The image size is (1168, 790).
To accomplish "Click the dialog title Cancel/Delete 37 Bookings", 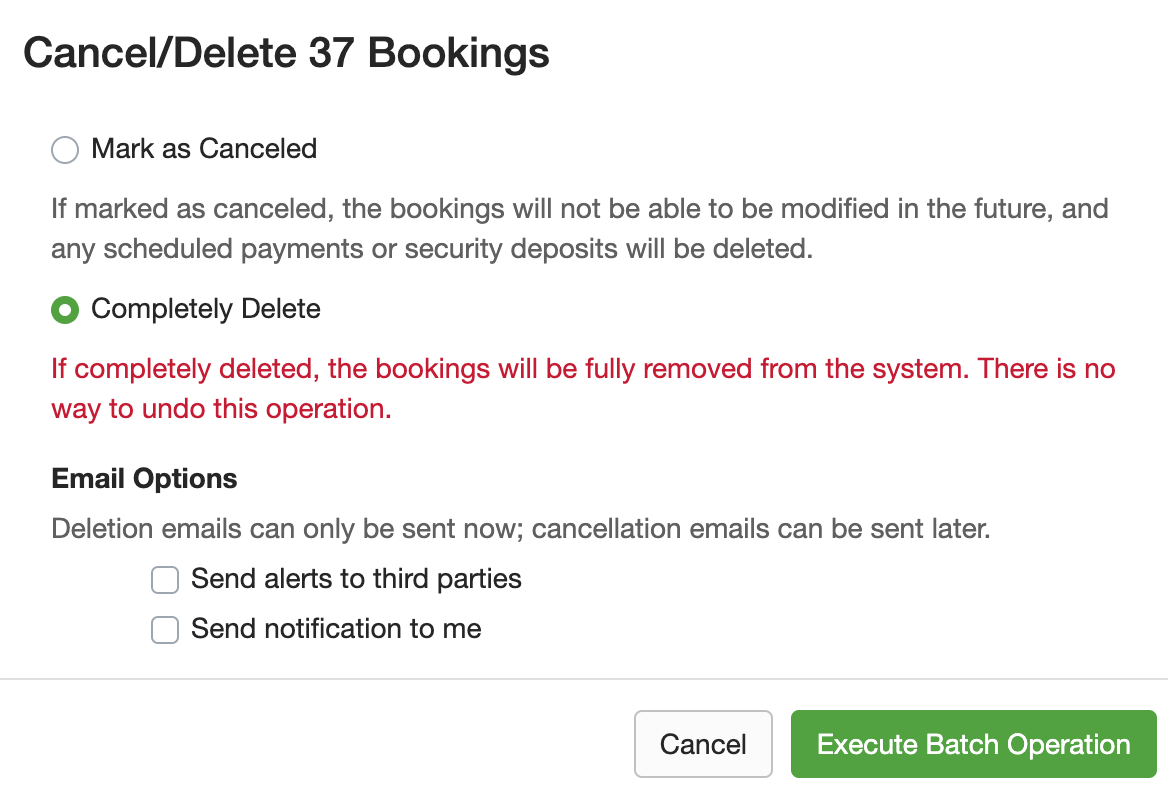I will point(286,53).
